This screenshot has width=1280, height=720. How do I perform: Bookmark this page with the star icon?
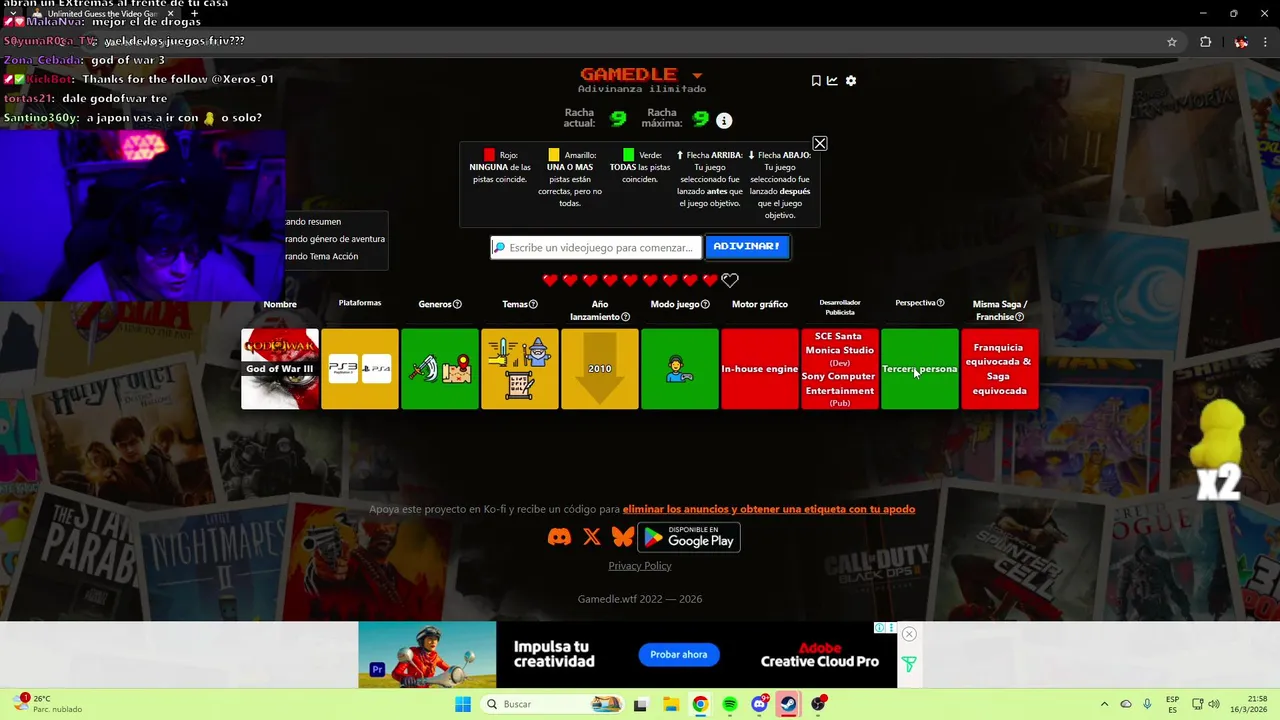(x=1172, y=42)
